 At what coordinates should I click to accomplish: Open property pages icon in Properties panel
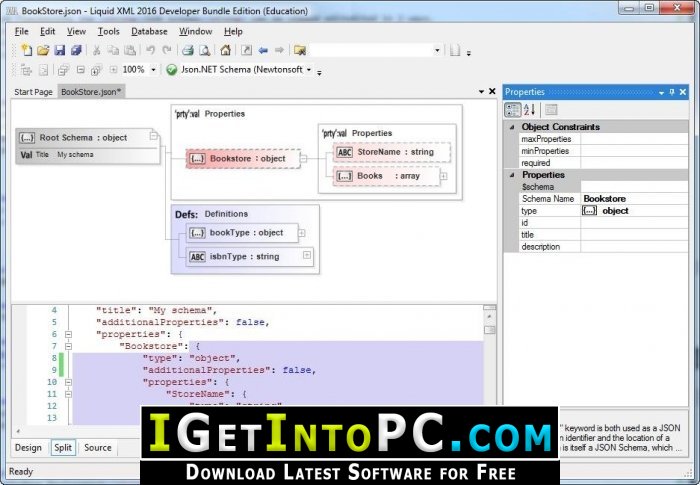point(551,109)
